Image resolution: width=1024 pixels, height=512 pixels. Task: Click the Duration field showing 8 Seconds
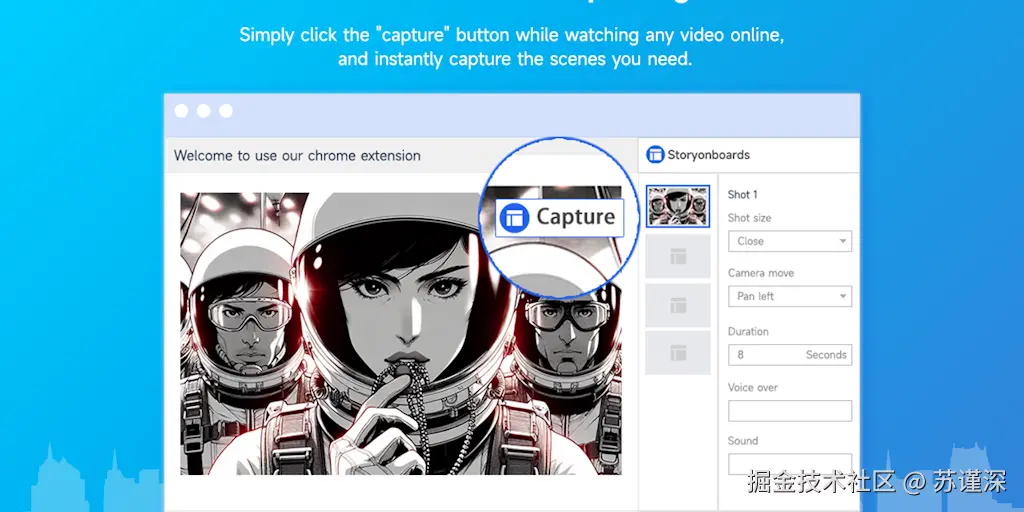[x=790, y=355]
